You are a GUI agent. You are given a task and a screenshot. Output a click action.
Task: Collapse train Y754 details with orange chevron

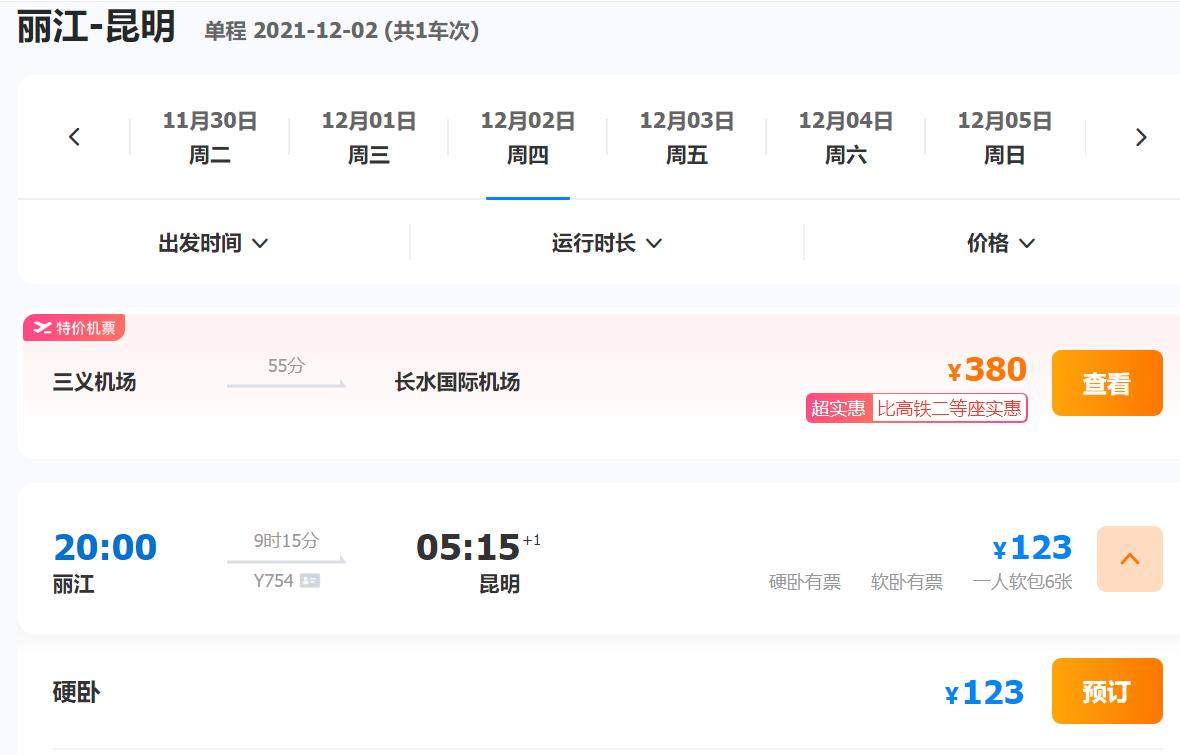point(1129,559)
